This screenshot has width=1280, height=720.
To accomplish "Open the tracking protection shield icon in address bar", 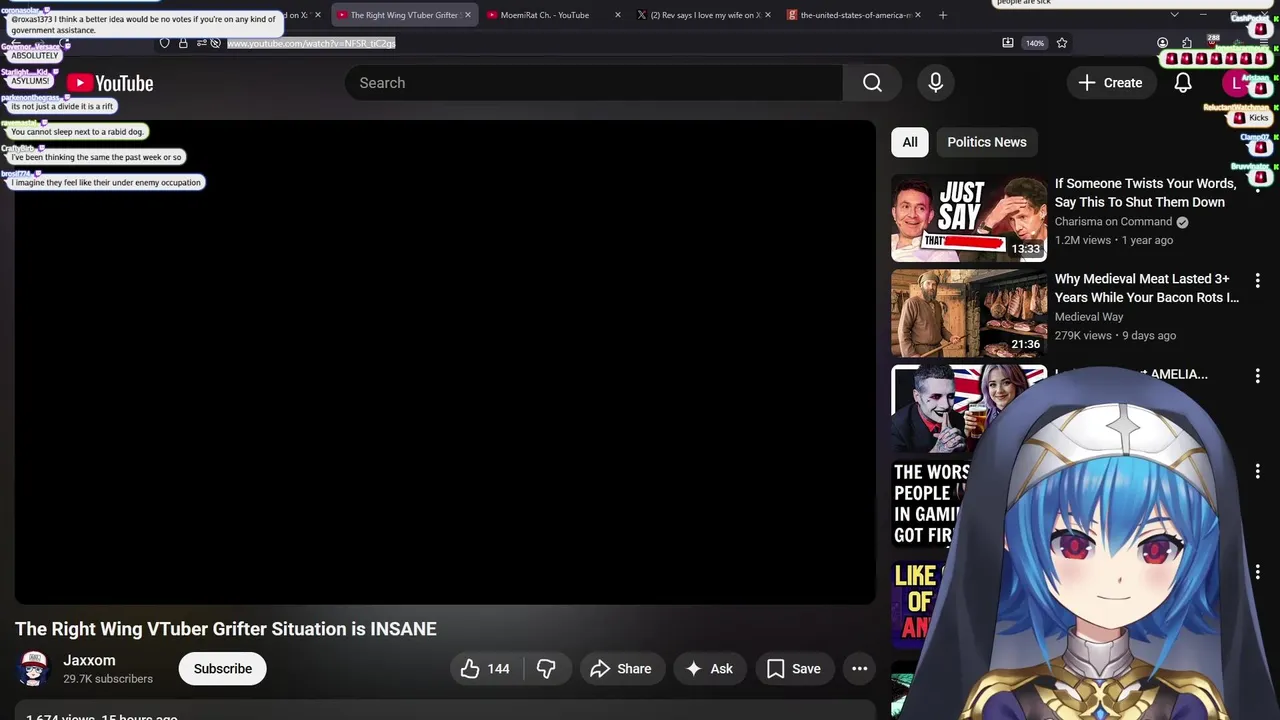I will (x=165, y=43).
